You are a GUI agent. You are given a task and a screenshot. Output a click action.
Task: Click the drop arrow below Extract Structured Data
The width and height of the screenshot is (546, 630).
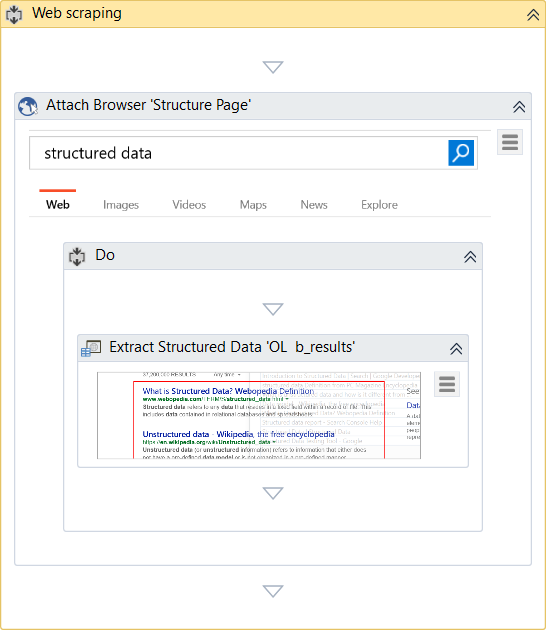tap(273, 493)
